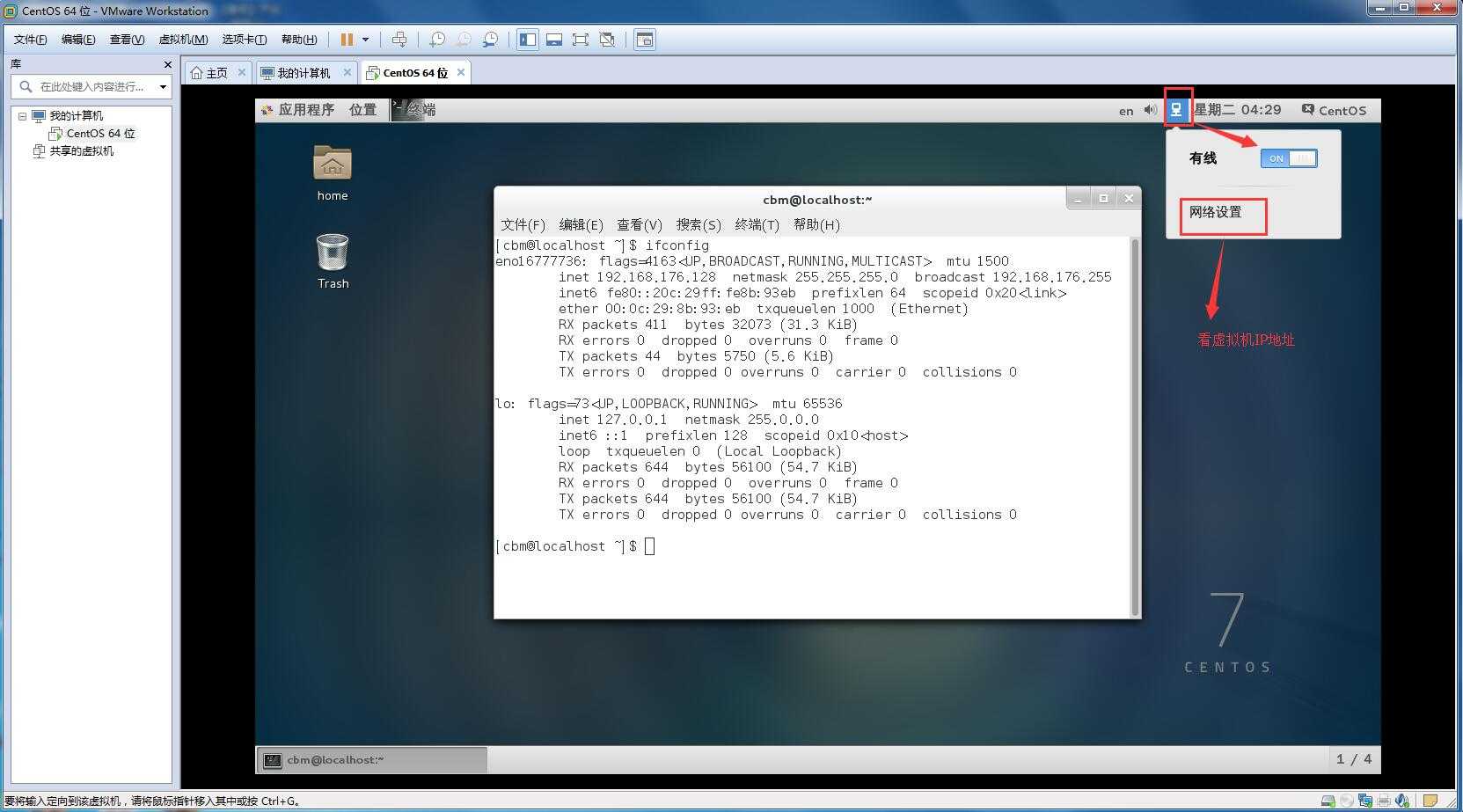Open the 编辑(E) menu in VMware
This screenshot has width=1463, height=812.
pos(78,40)
